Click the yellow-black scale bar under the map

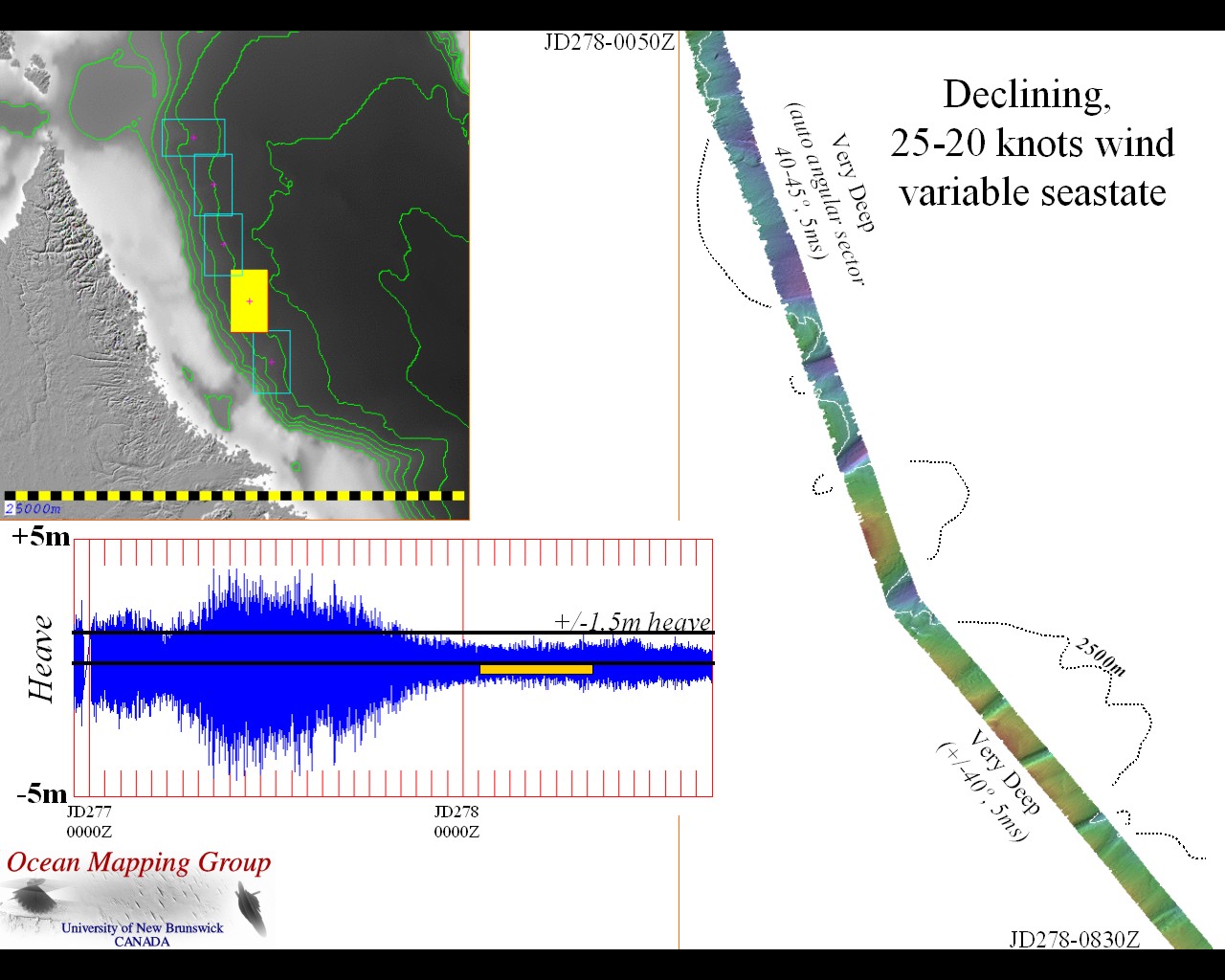point(234,496)
